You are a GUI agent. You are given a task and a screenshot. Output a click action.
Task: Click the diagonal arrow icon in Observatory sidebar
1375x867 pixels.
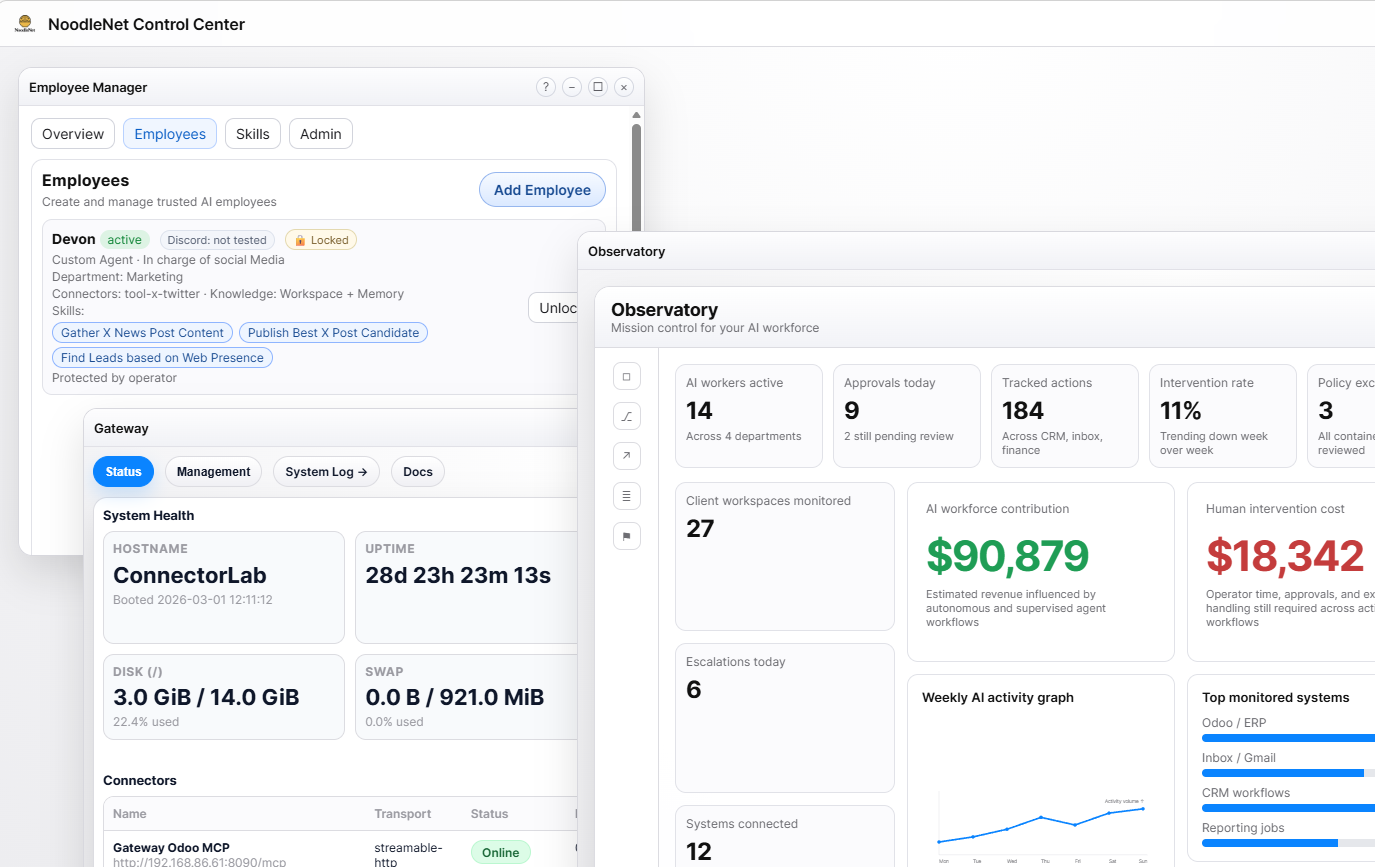click(626, 456)
